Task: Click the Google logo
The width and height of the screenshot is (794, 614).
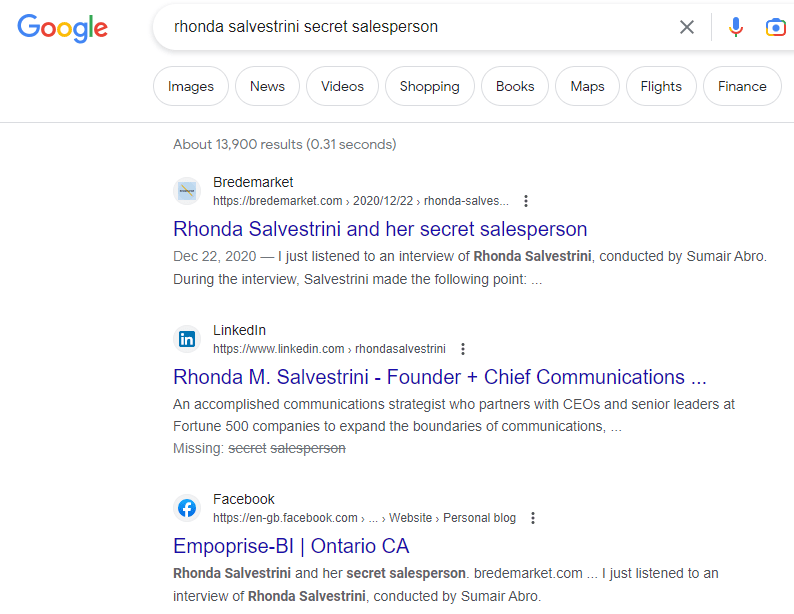Action: click(x=62, y=27)
